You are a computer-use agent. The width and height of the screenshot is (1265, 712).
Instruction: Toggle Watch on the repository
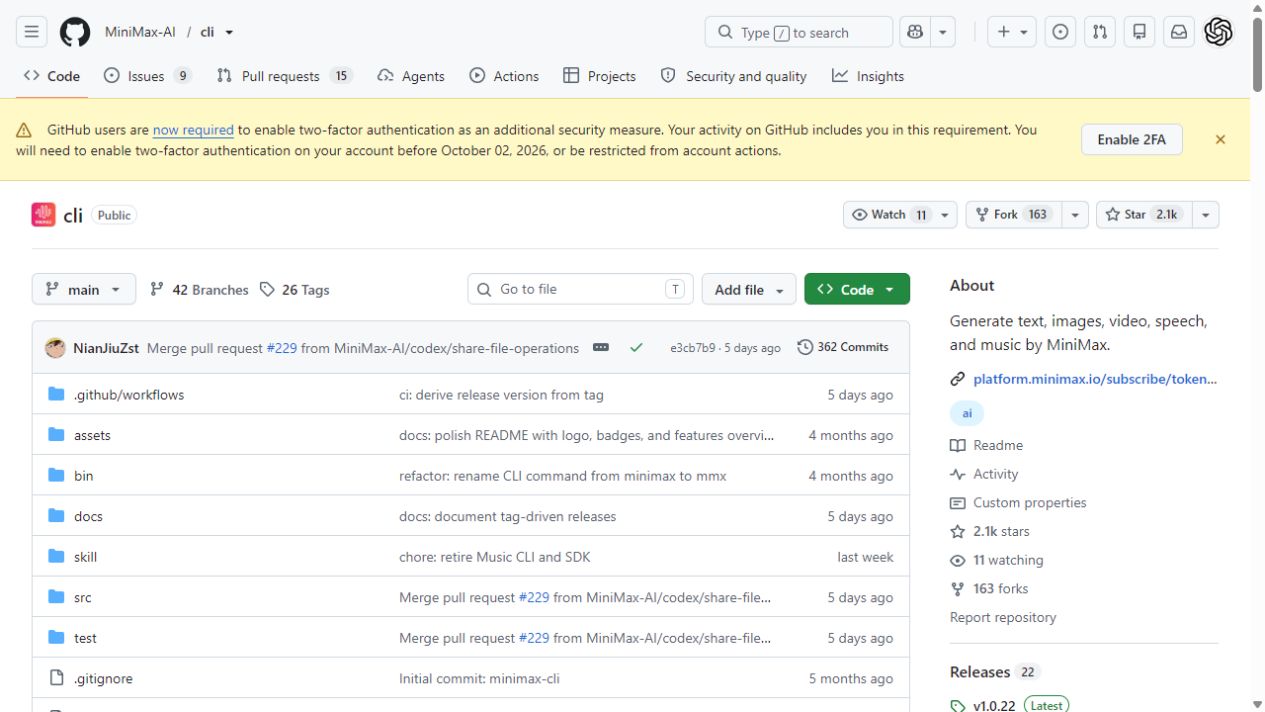(x=889, y=215)
